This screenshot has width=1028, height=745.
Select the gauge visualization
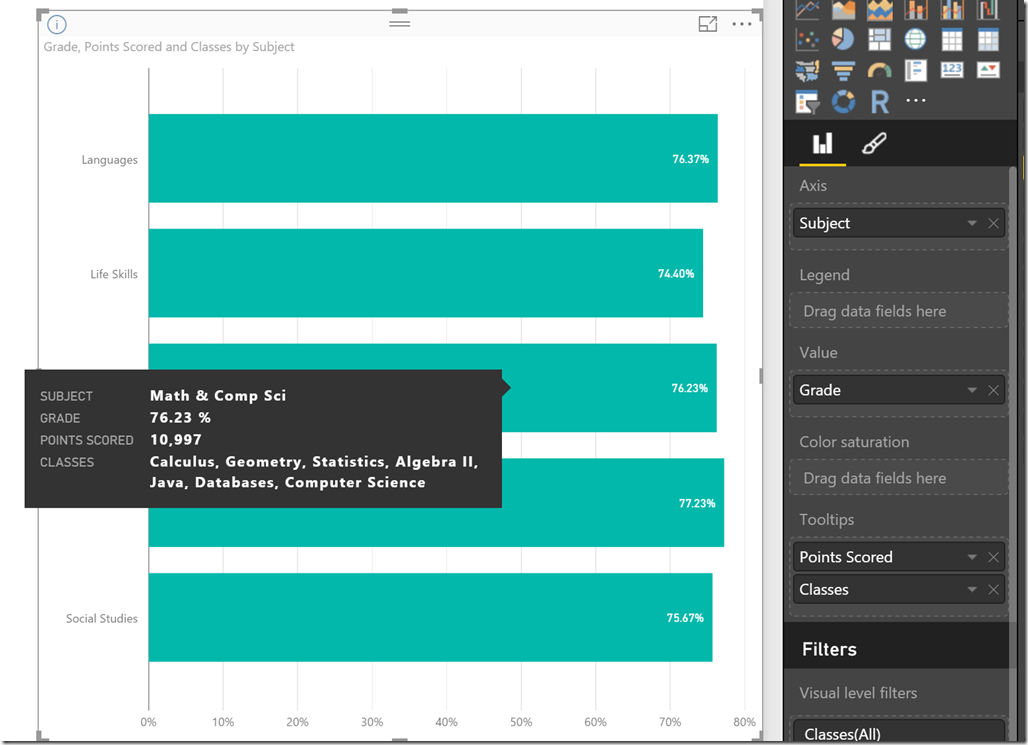(879, 70)
